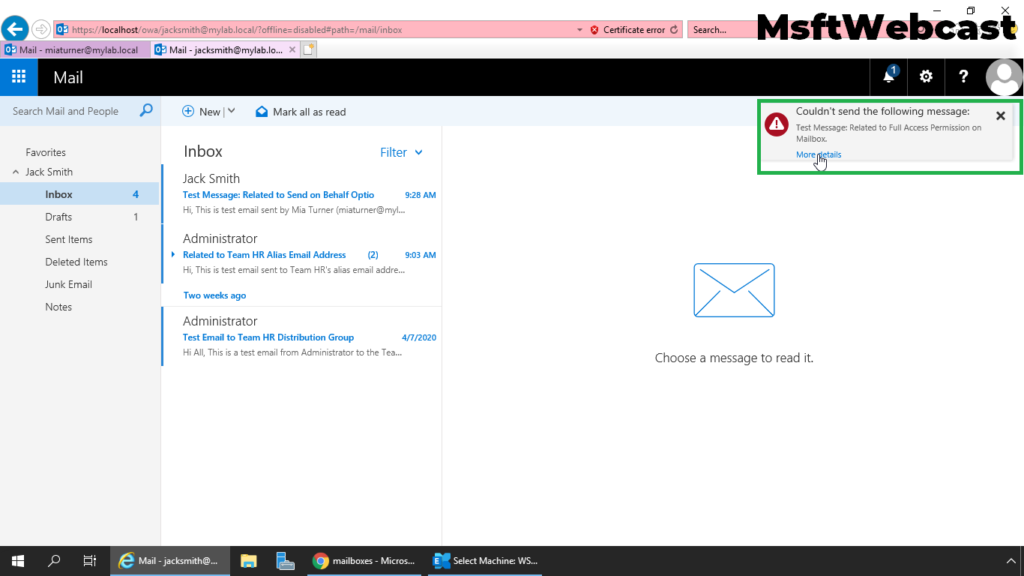Open the user profile avatar
The height and width of the screenshot is (576, 1024).
pyautogui.click(x=1004, y=77)
